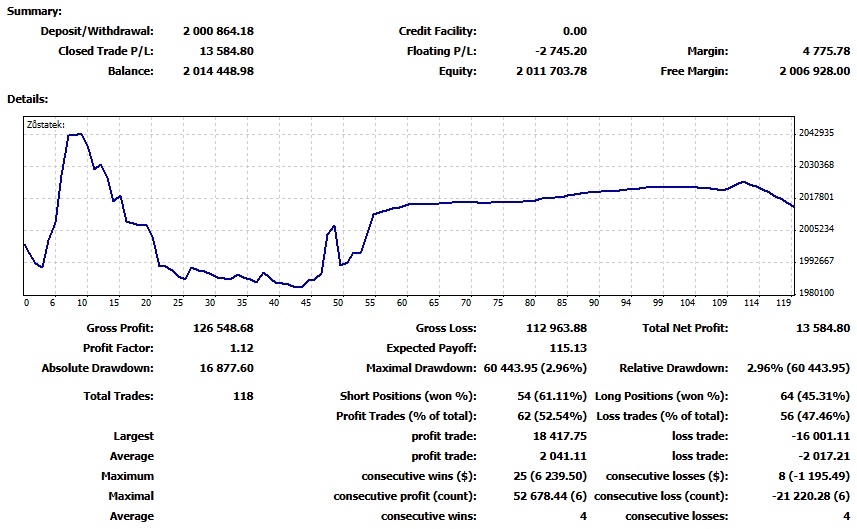
Task: Click the Margin value 4 775.78
Action: click(826, 51)
